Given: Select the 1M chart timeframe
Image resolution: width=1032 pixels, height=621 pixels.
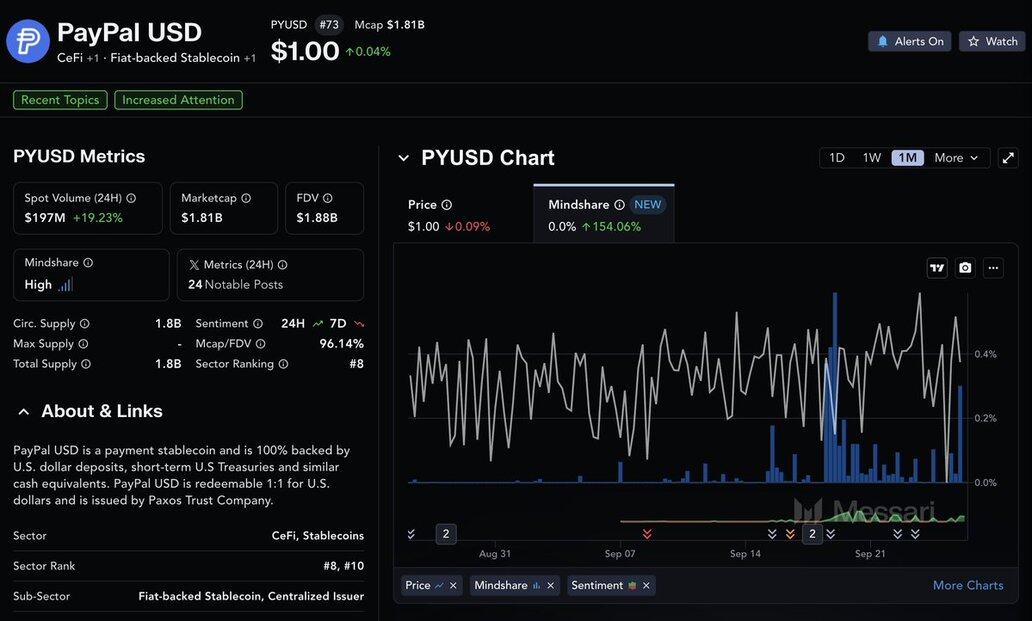Looking at the screenshot, I should (908, 158).
